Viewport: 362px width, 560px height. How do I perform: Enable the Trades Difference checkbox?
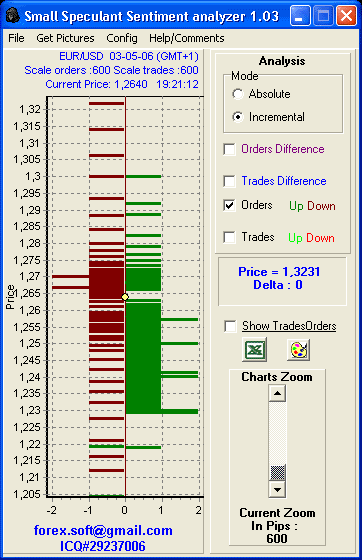point(229,181)
